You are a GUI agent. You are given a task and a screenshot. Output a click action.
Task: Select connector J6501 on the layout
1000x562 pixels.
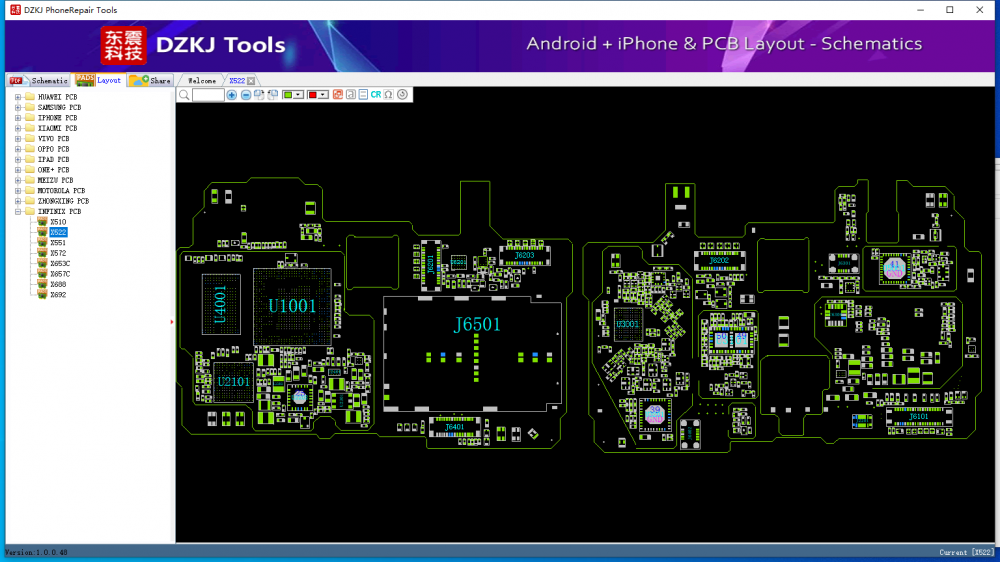[477, 325]
